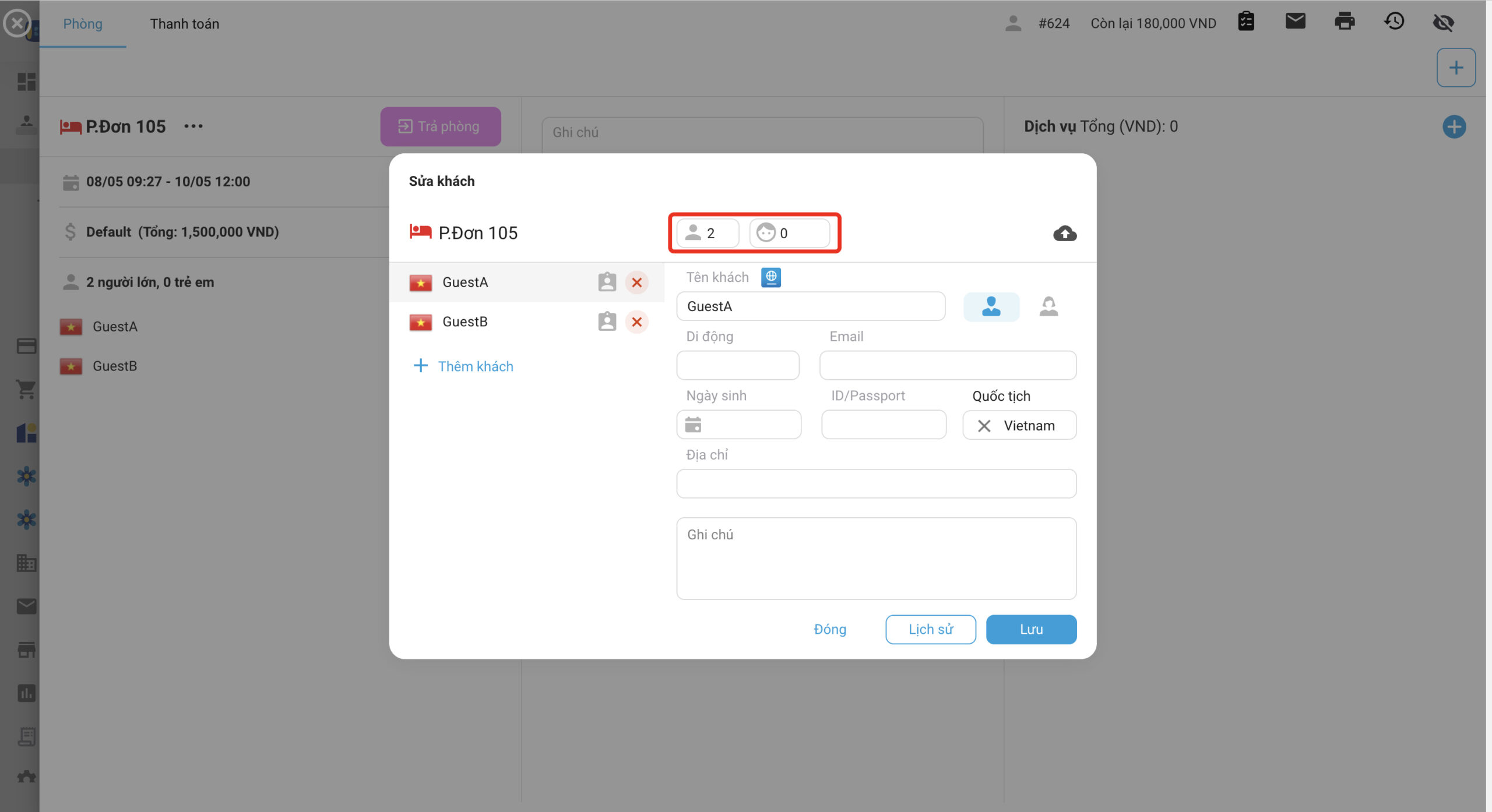Click the envelope mail icon in header

1295,22
